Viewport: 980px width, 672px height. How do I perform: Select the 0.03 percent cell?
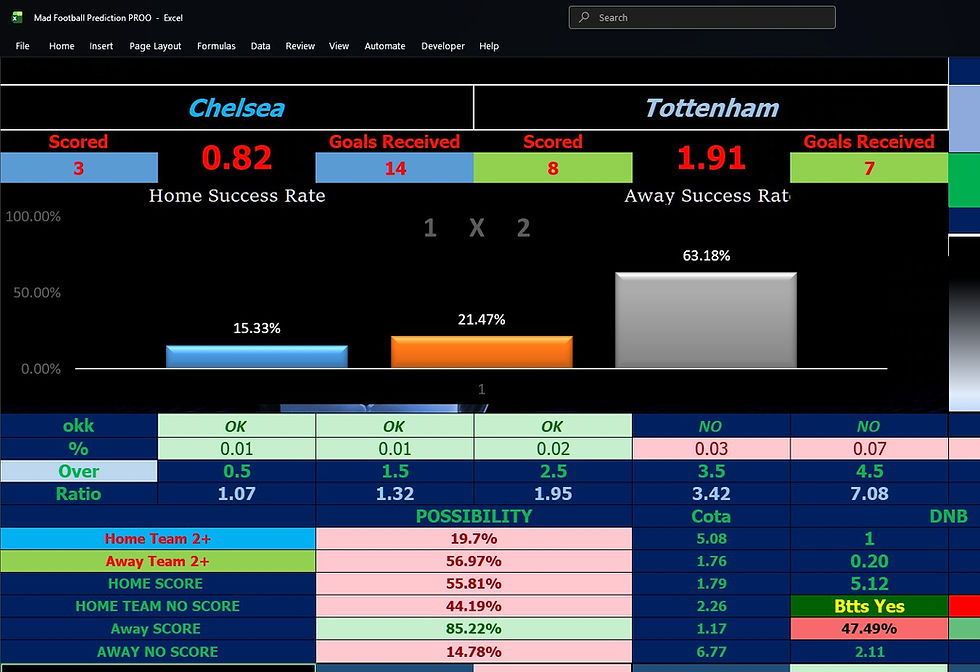[x=711, y=448]
